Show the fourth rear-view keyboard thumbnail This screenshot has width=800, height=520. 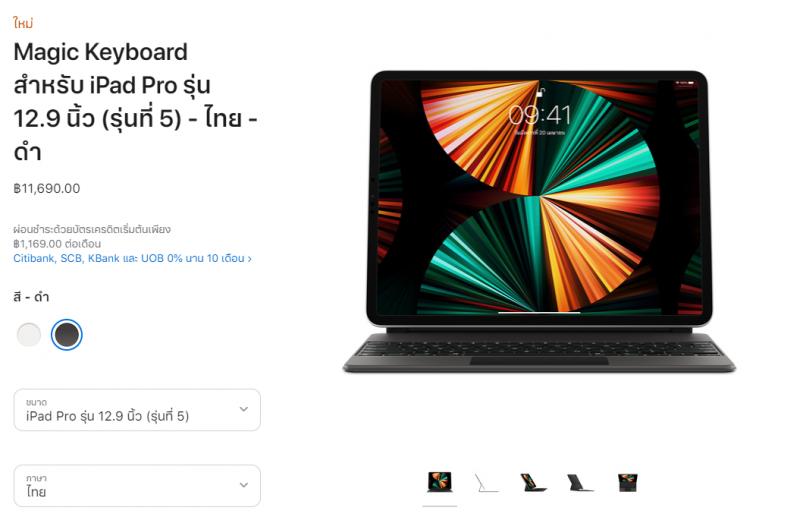[580, 482]
